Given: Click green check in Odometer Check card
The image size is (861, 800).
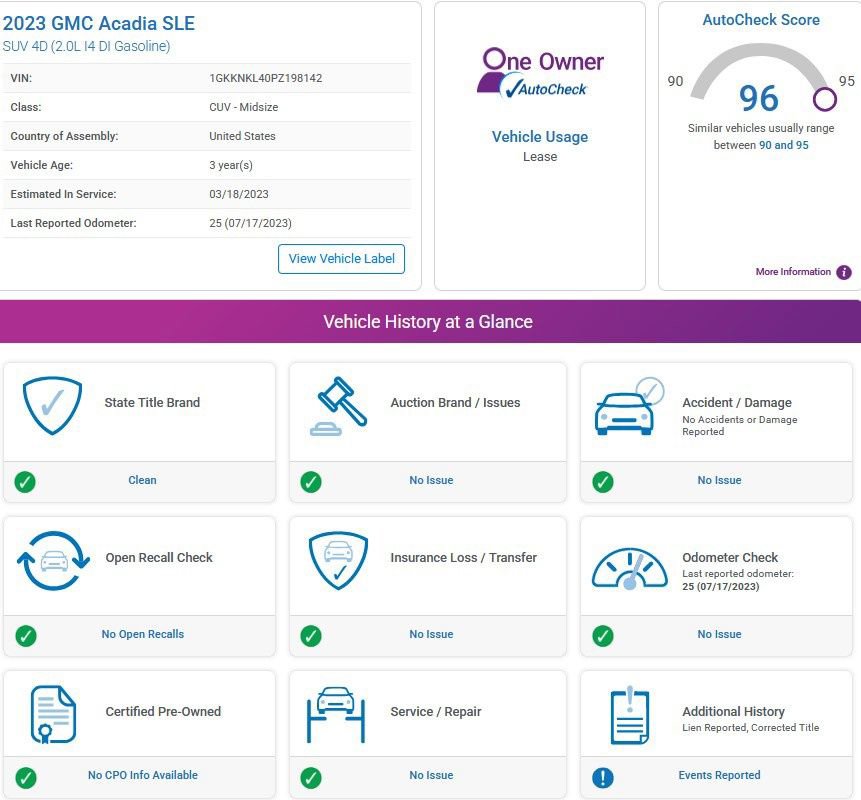Looking at the screenshot, I should click(x=603, y=636).
